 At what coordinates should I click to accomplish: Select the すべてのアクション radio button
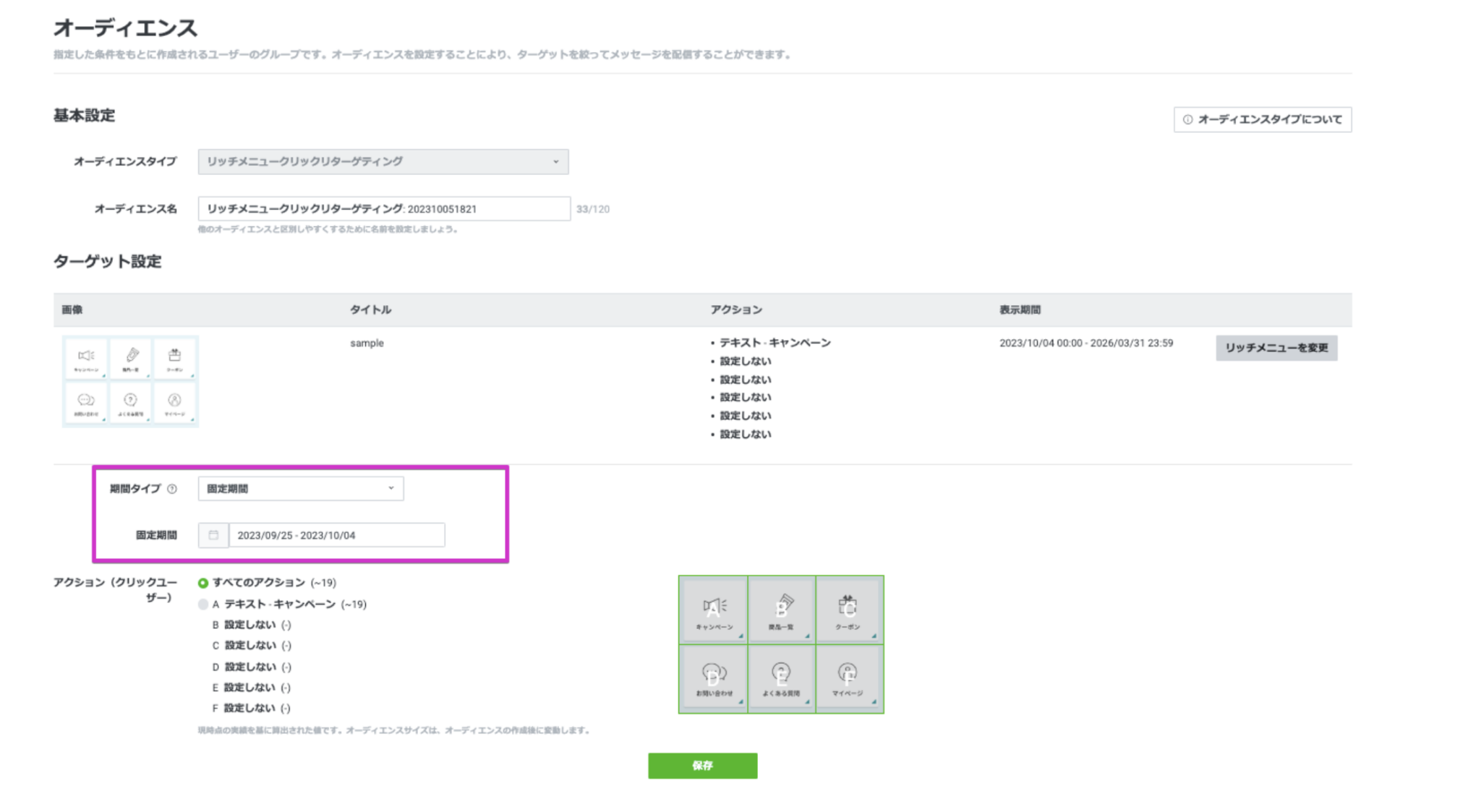coord(203,583)
